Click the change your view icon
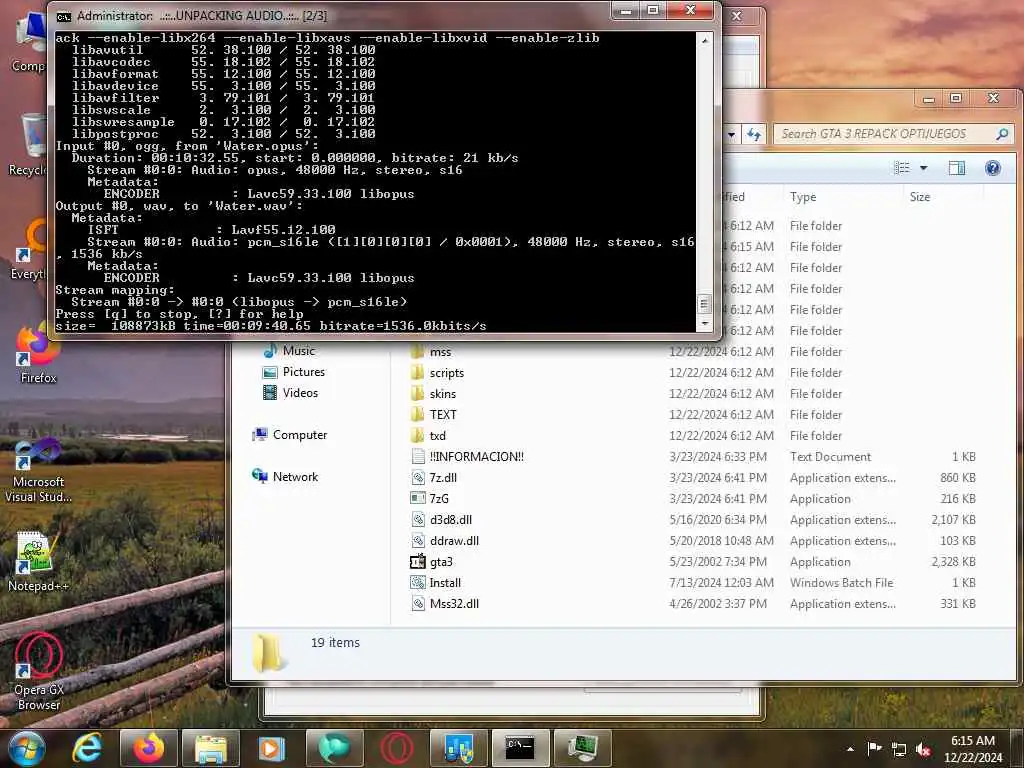The width and height of the screenshot is (1024, 768). click(902, 168)
